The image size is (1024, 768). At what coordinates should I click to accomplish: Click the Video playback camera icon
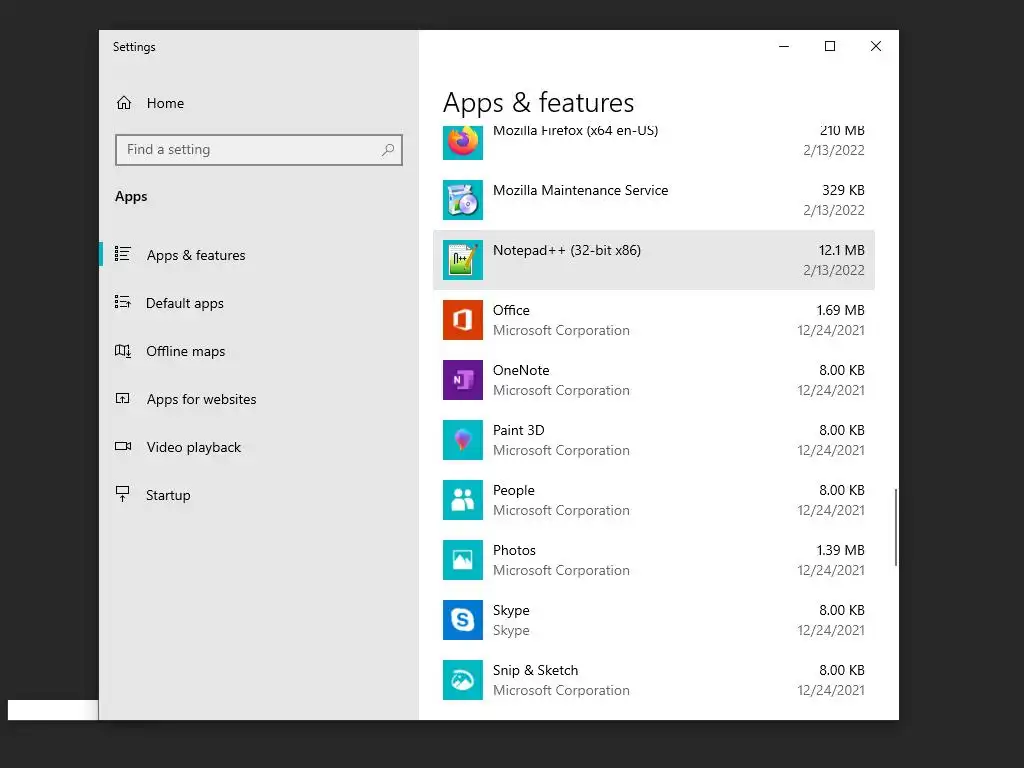coord(123,447)
